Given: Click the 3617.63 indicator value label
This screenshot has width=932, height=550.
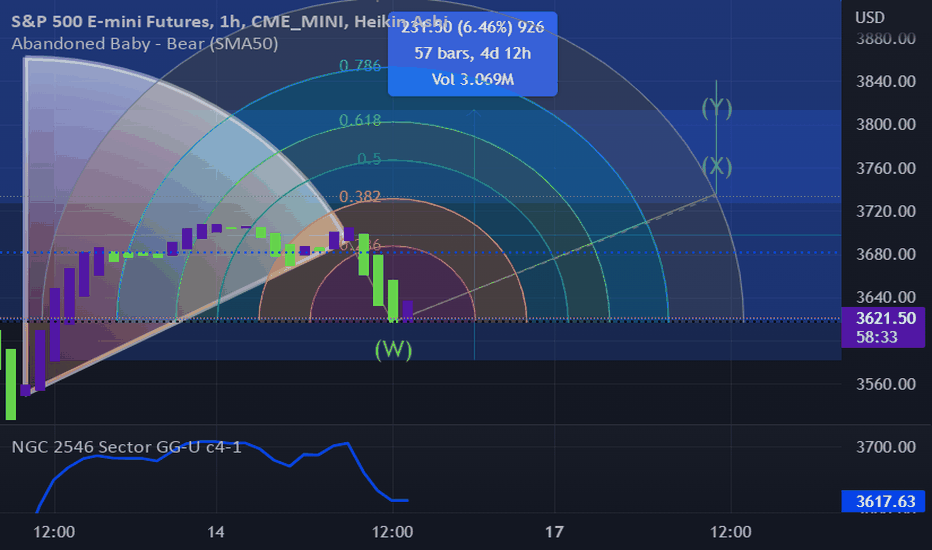Looking at the screenshot, I should 885,501.
